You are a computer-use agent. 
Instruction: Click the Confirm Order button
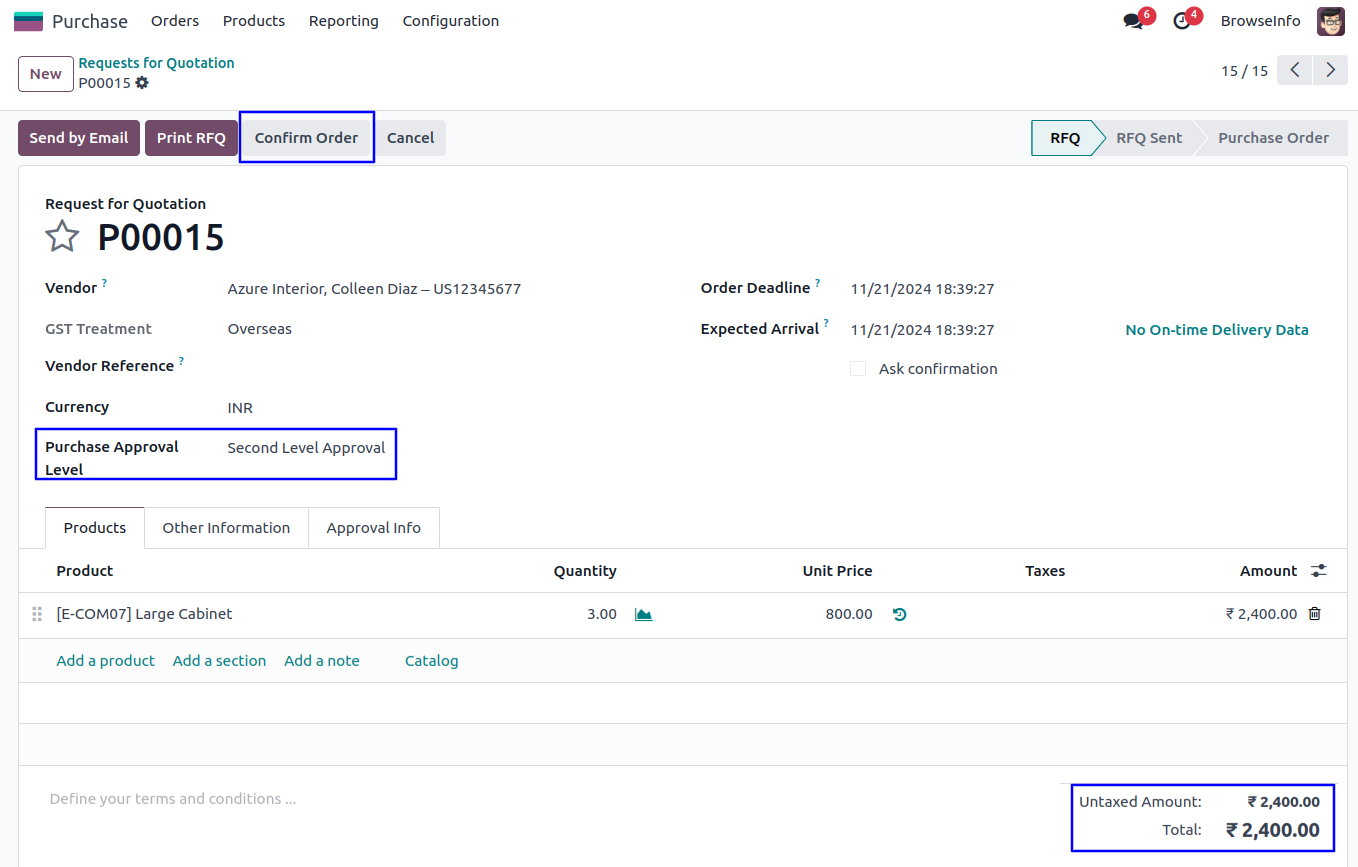coord(306,138)
